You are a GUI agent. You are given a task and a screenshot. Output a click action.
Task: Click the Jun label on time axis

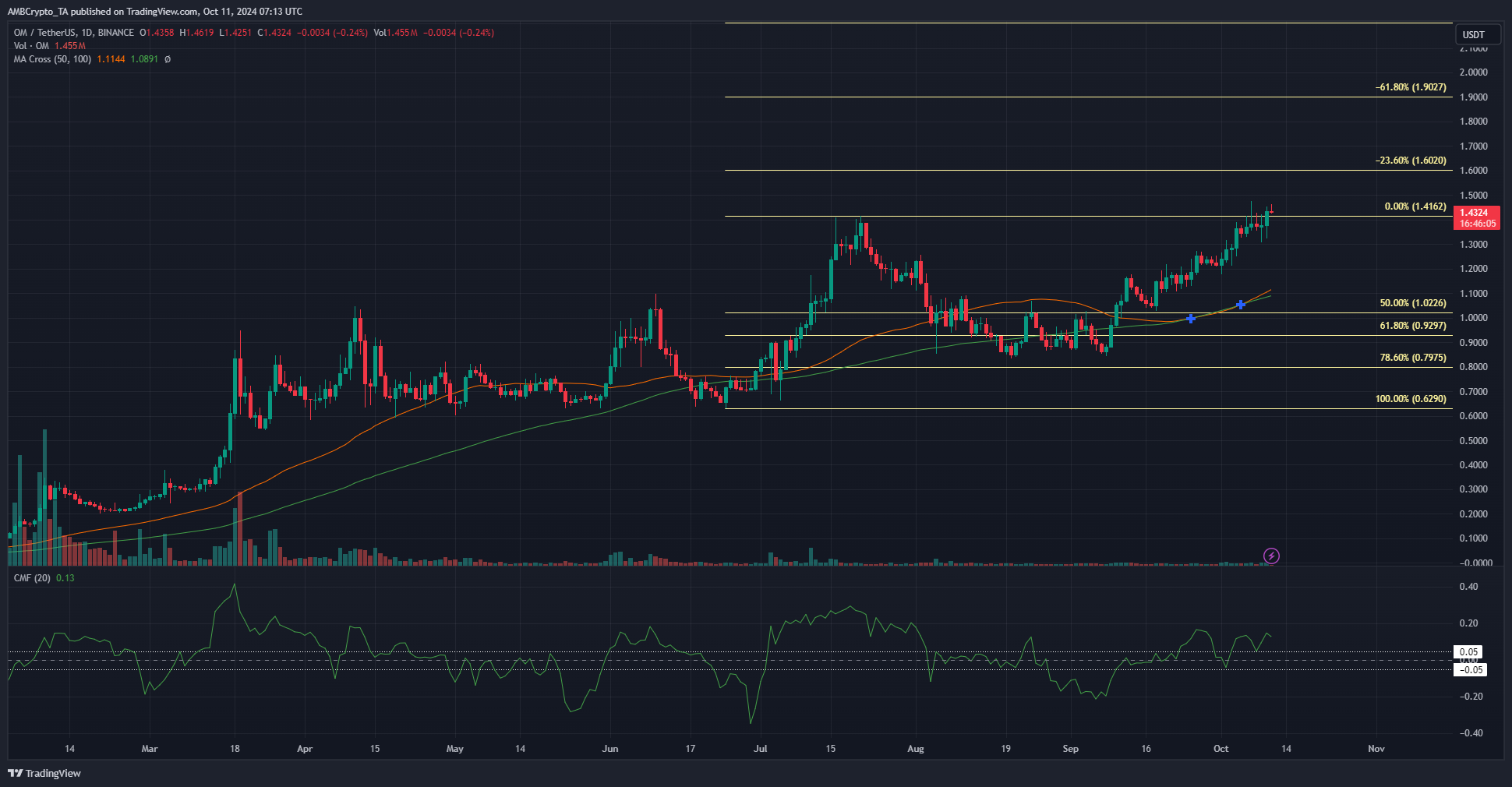tap(610, 749)
